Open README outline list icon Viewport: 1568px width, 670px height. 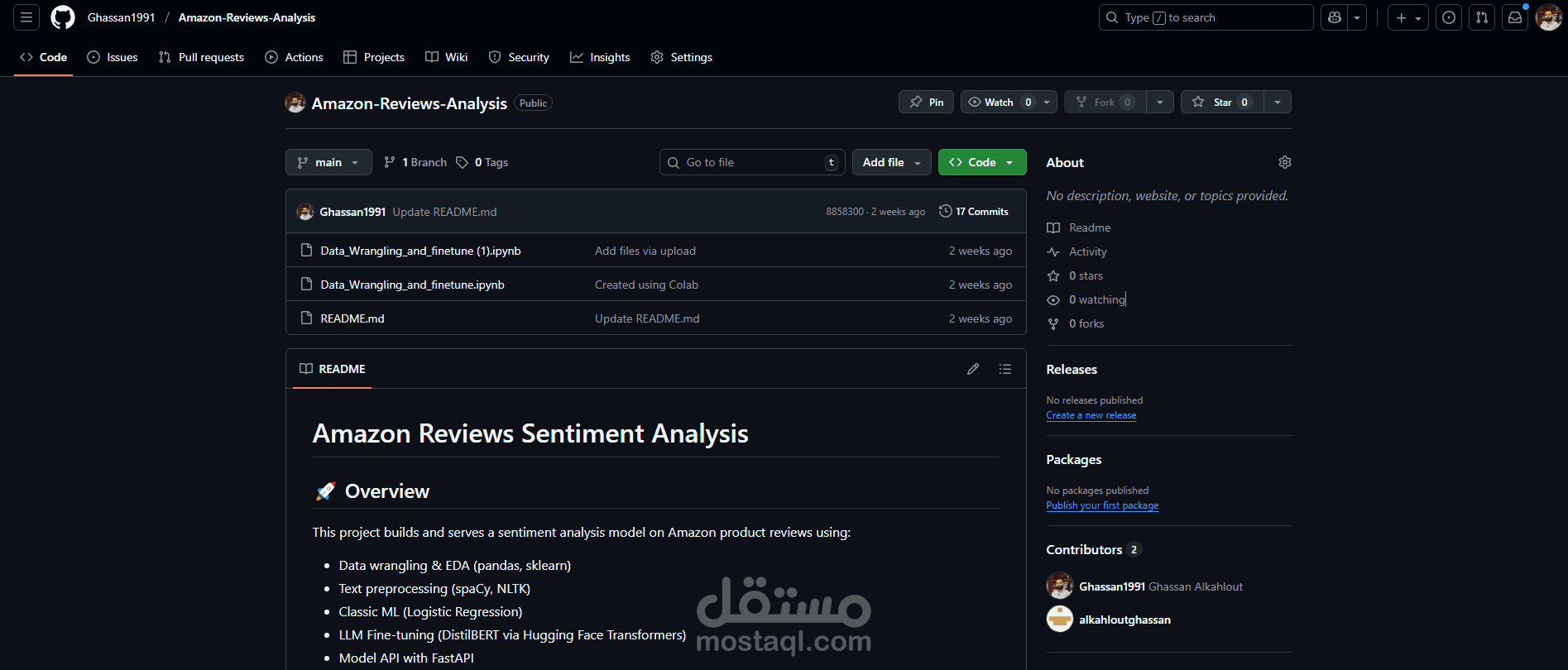click(x=1005, y=369)
